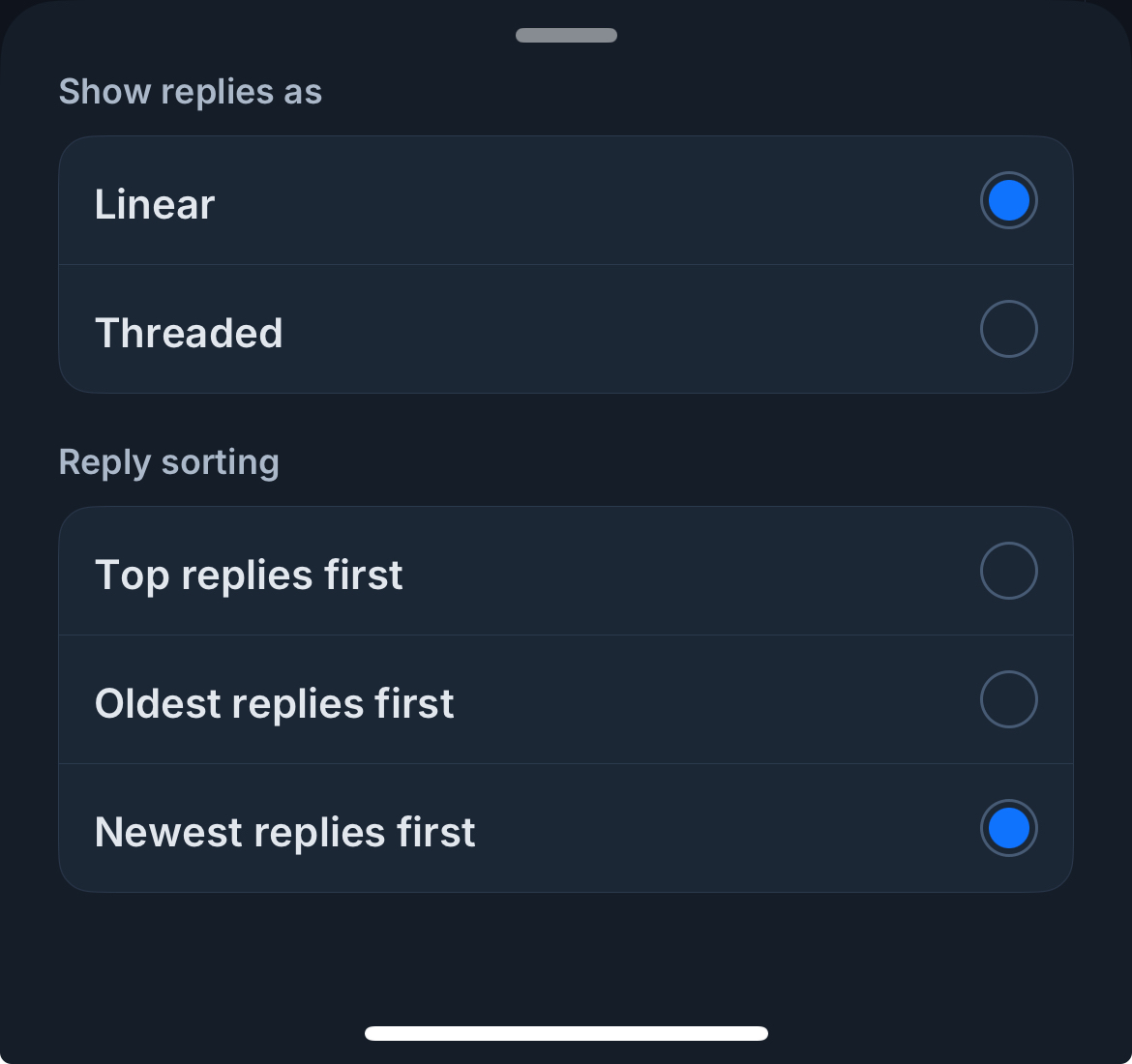
Task: Click the empty area below the Reply sorting card
Action: pos(566,953)
